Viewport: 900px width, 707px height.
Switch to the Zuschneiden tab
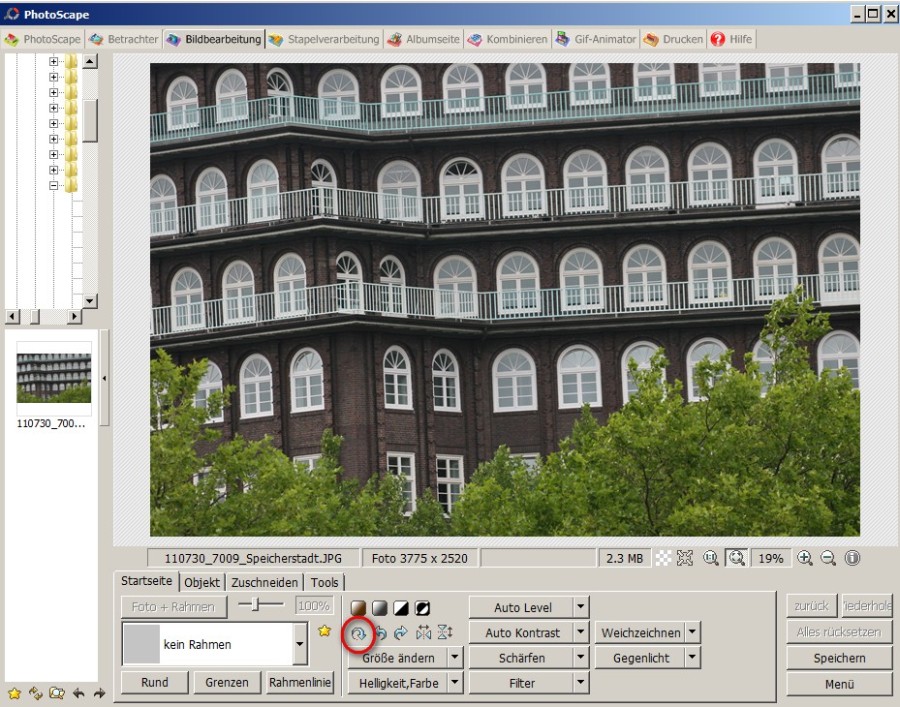pos(265,582)
